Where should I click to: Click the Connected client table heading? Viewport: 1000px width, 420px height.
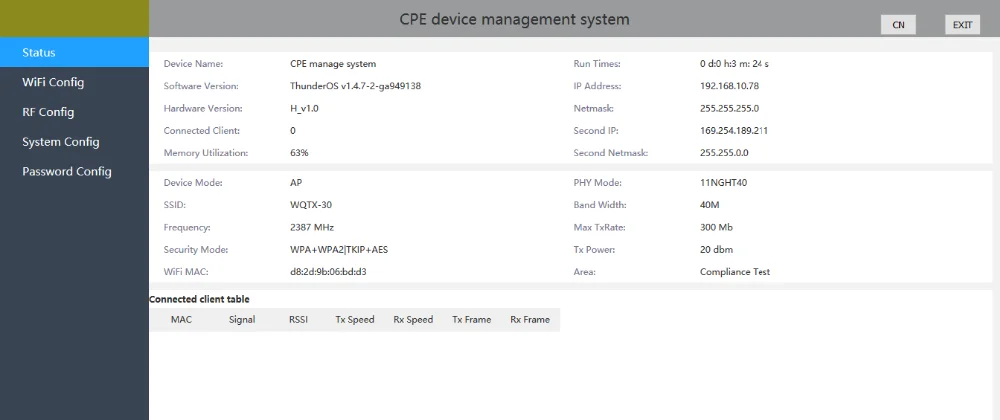(199, 299)
